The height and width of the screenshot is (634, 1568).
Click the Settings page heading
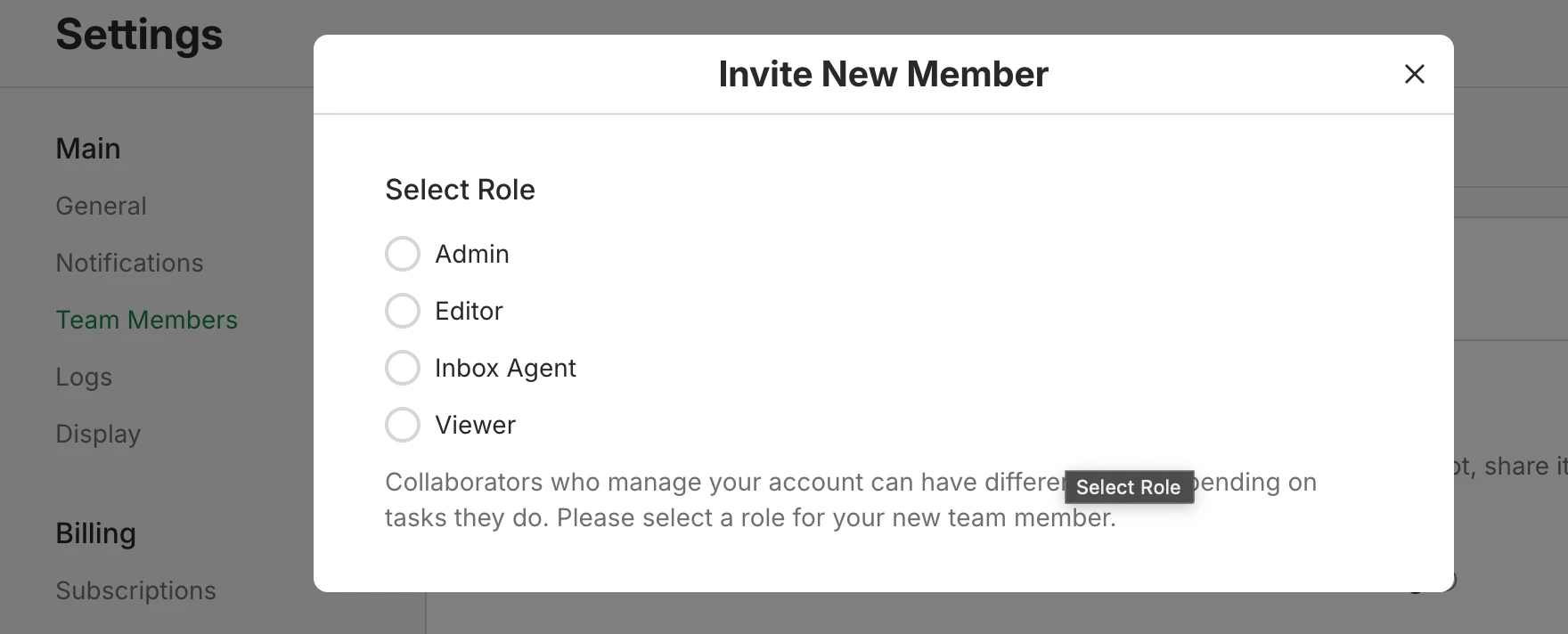coord(139,35)
